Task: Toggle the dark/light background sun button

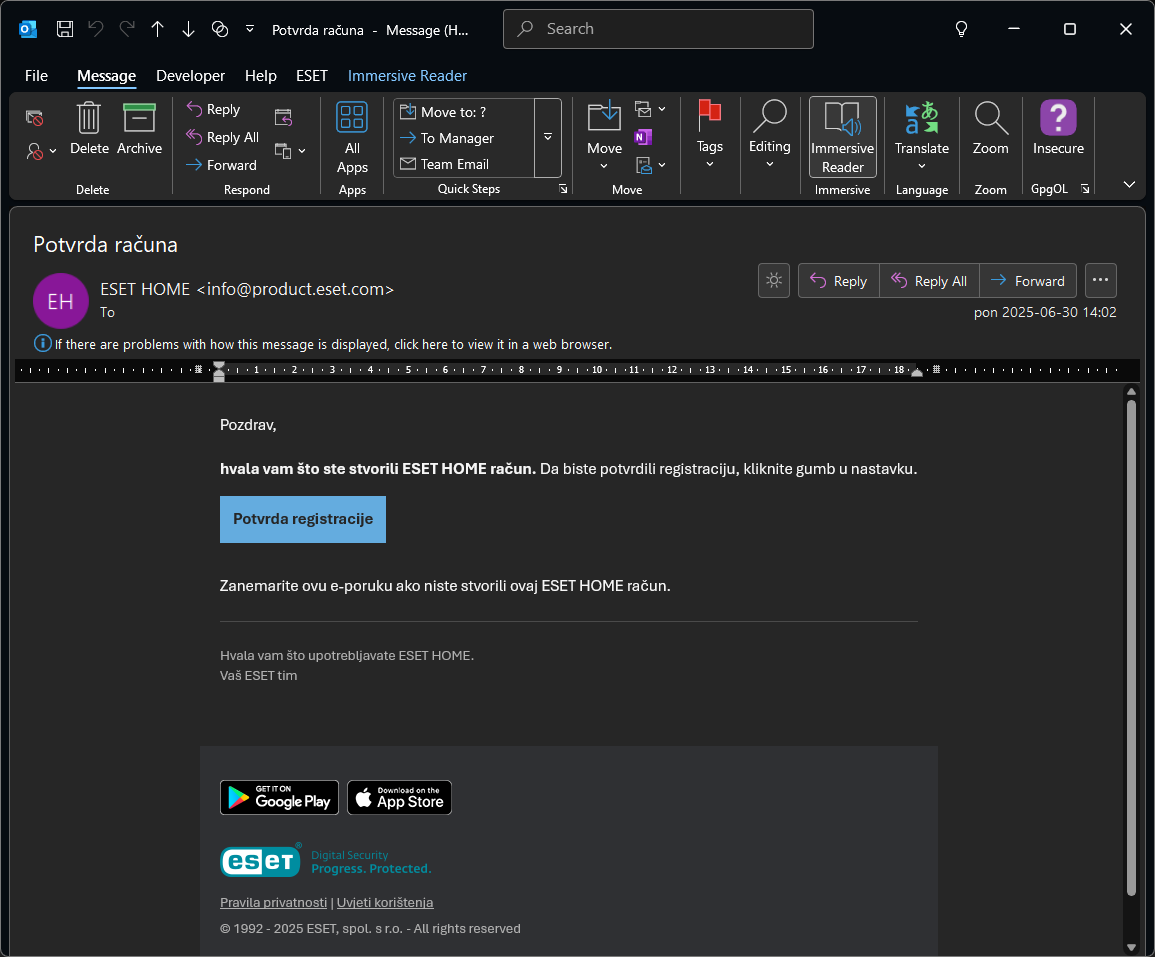Action: [773, 281]
